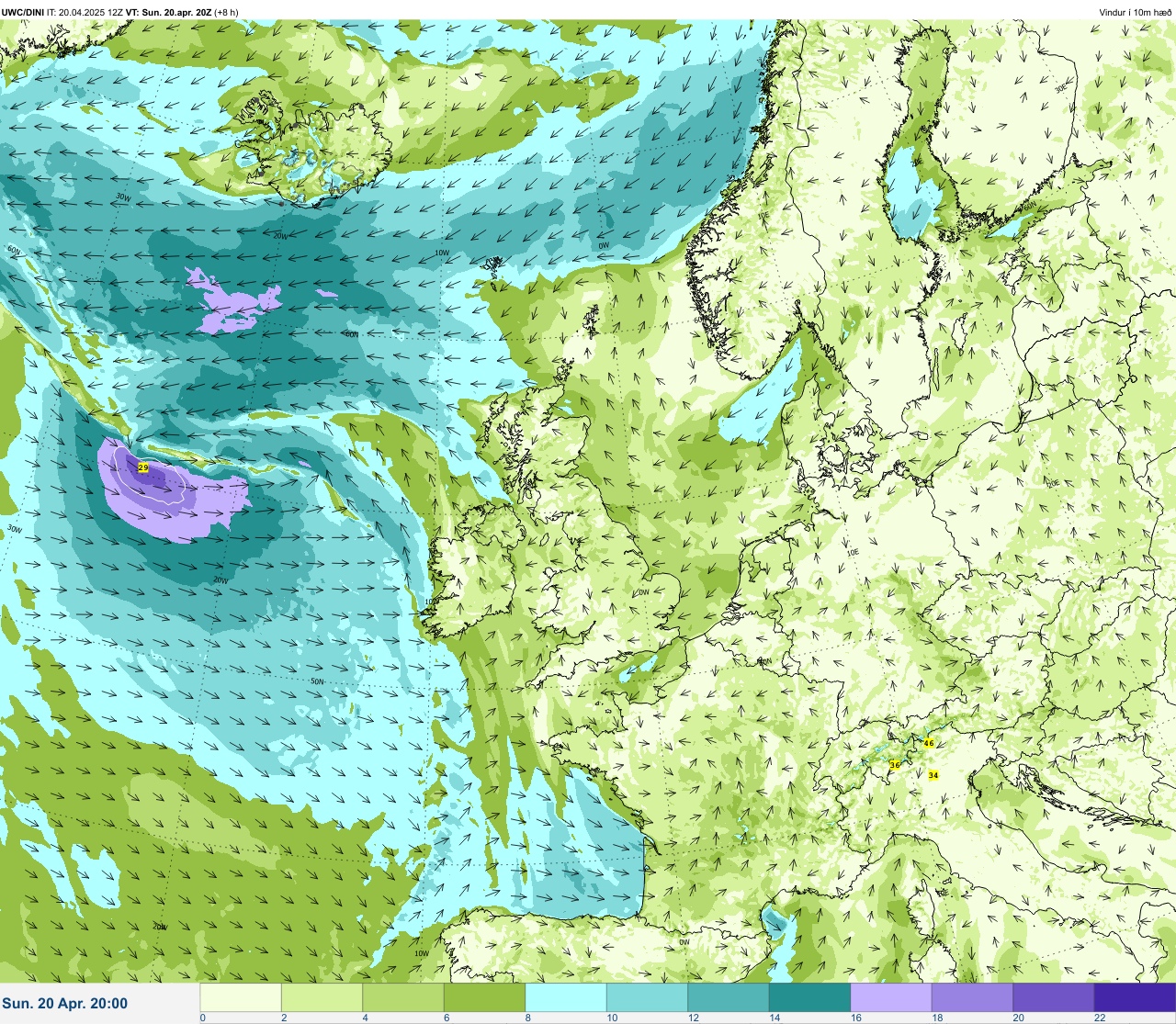Click the 'Vindur í 10m hæð' title text
This screenshot has height=1024, width=1176.
tap(1136, 12)
